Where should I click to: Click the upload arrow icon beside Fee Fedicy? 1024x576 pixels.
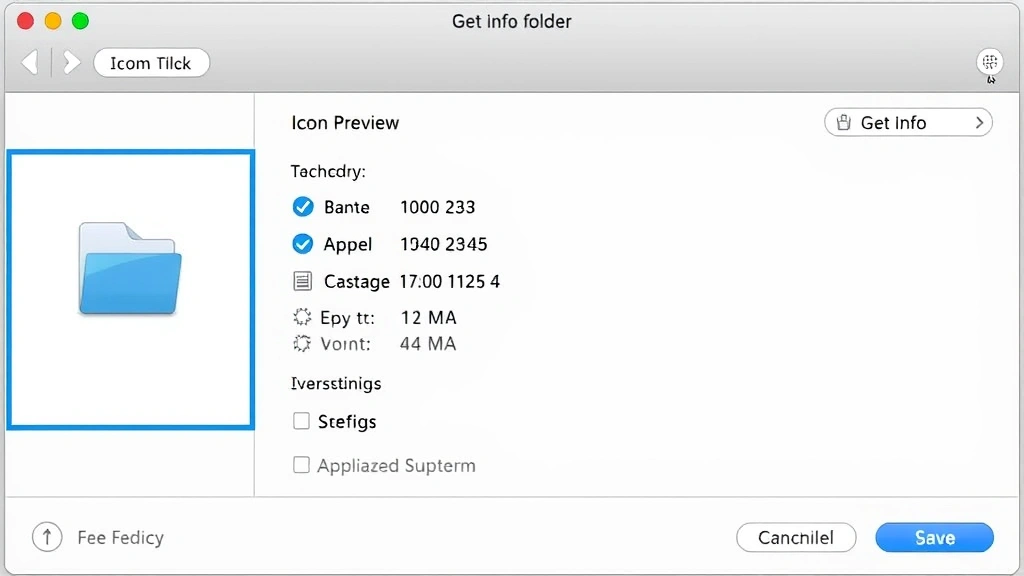pos(47,537)
